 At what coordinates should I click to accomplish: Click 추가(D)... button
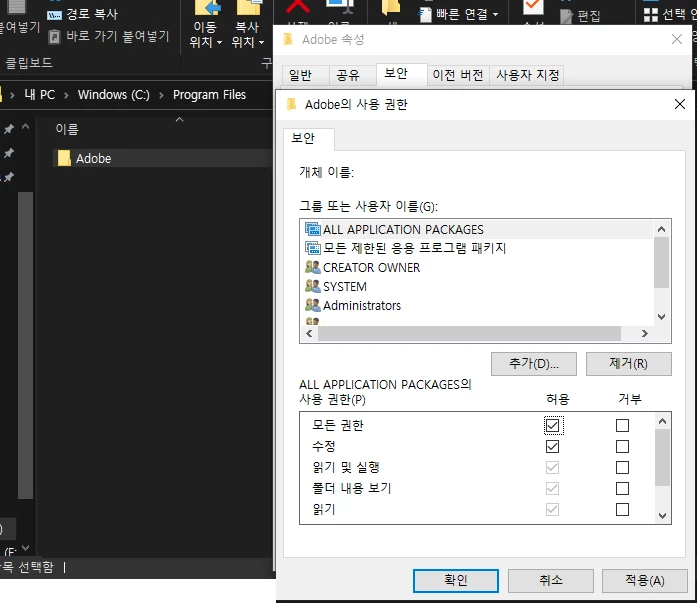(533, 364)
